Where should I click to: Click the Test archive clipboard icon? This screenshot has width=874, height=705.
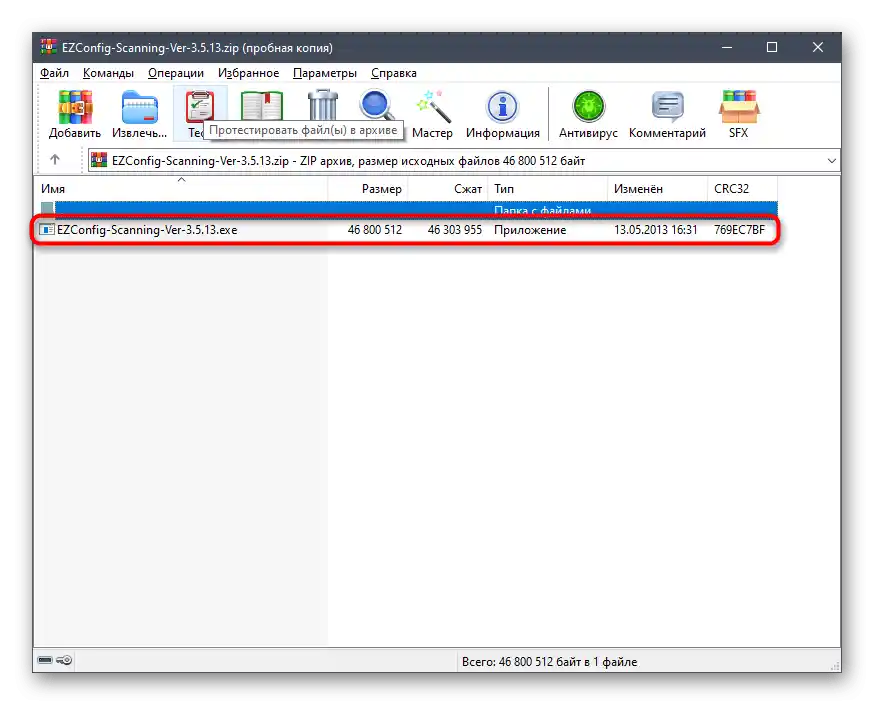pos(200,106)
